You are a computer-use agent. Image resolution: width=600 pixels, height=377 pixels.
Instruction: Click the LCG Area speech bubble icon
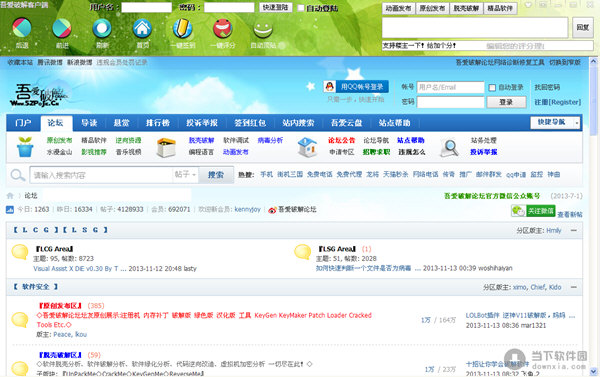pyautogui.click(x=20, y=252)
